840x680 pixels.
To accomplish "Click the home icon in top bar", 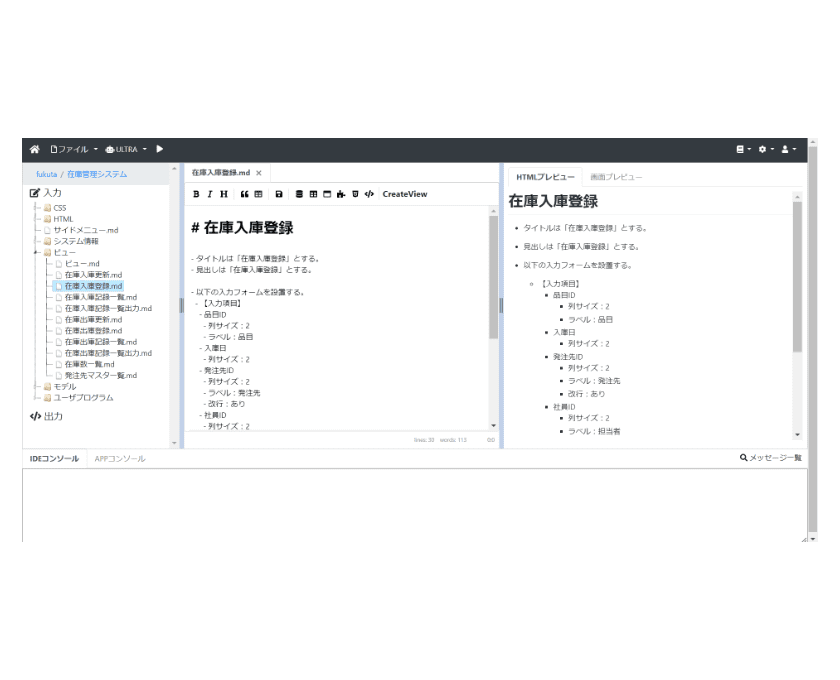I will (x=35, y=149).
